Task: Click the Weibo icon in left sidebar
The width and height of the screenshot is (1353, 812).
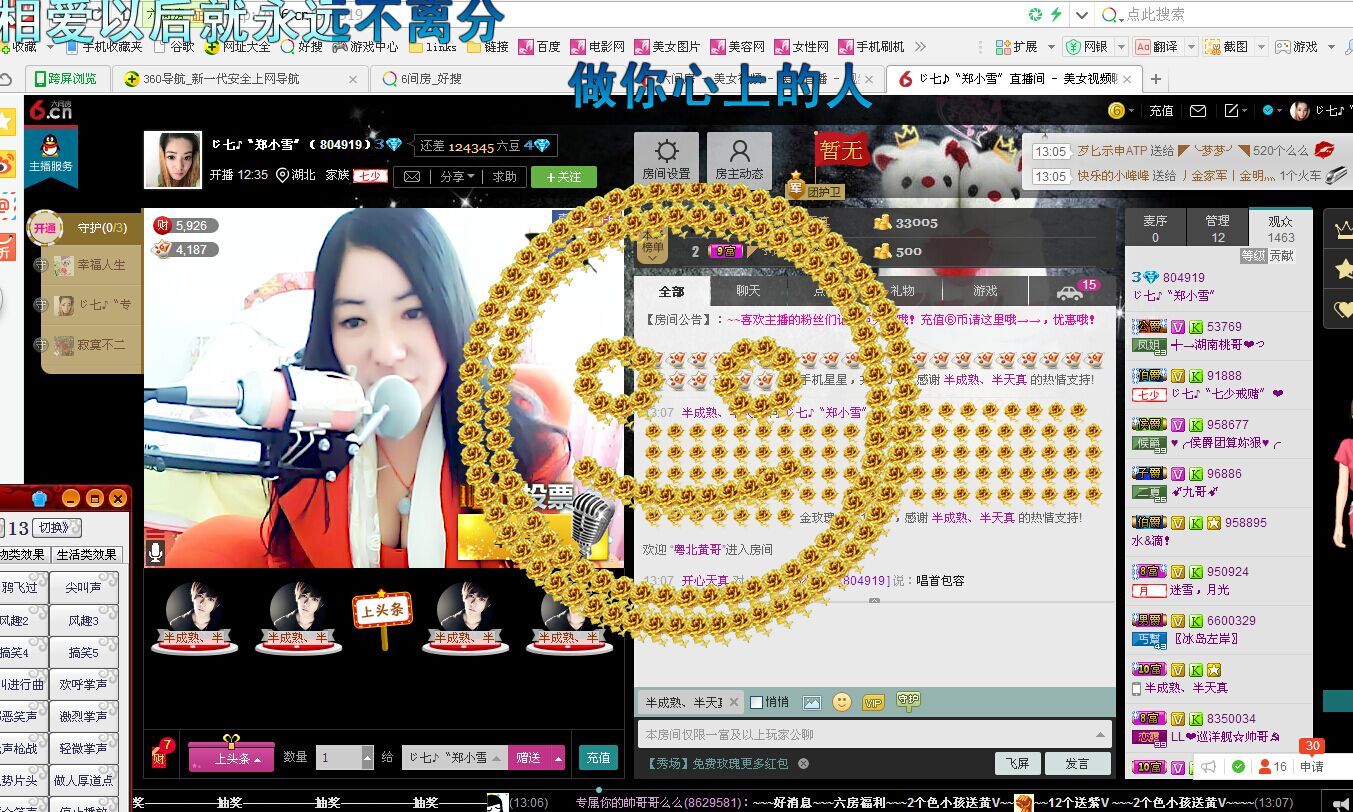Action: 7,164
